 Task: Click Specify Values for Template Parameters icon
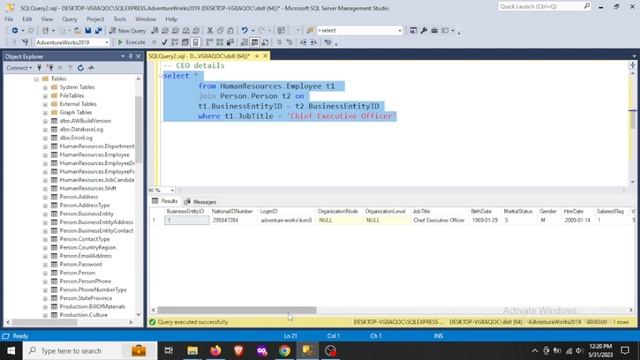click(x=328, y=42)
